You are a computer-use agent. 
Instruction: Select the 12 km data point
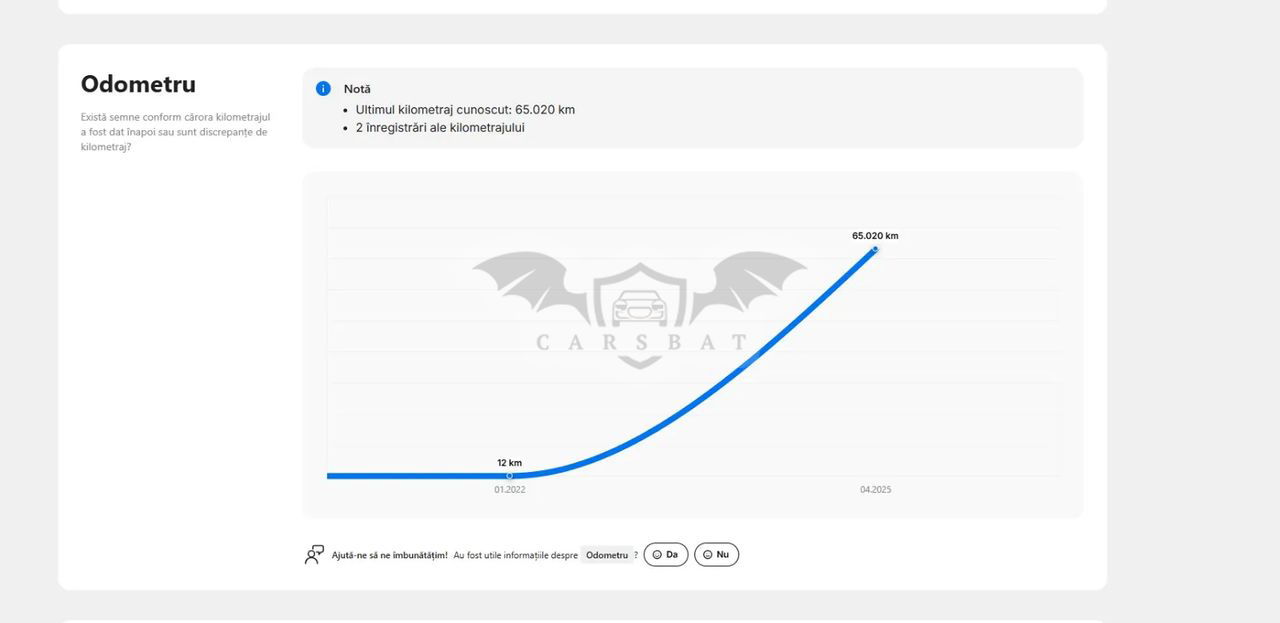point(509,476)
